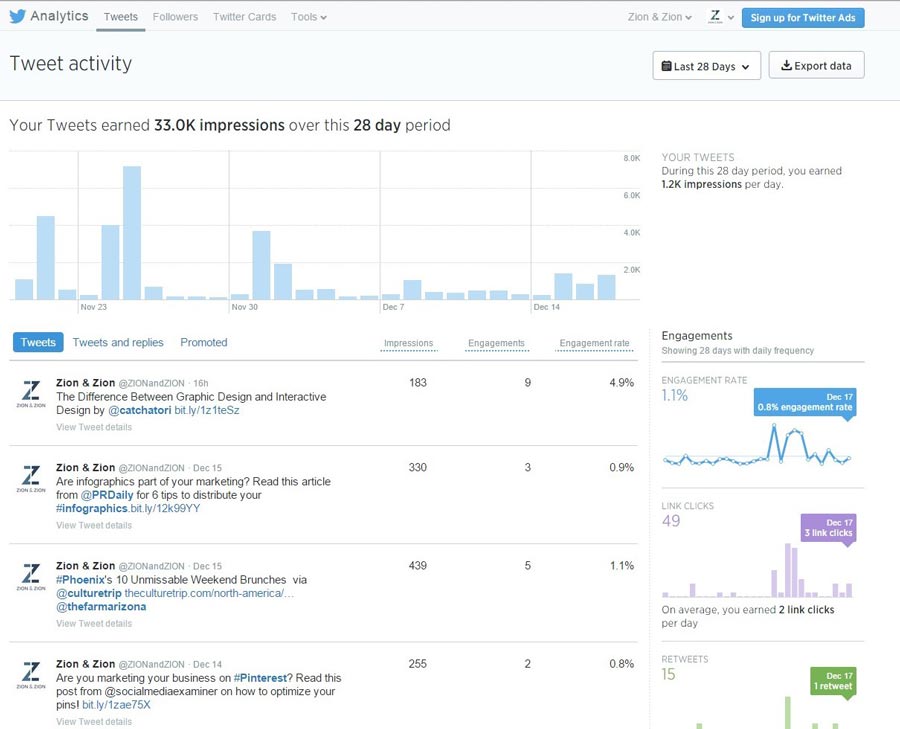Click the Dec 14 timestamp on Pinterest tweet
Image resolution: width=900 pixels, height=729 pixels.
(x=207, y=665)
